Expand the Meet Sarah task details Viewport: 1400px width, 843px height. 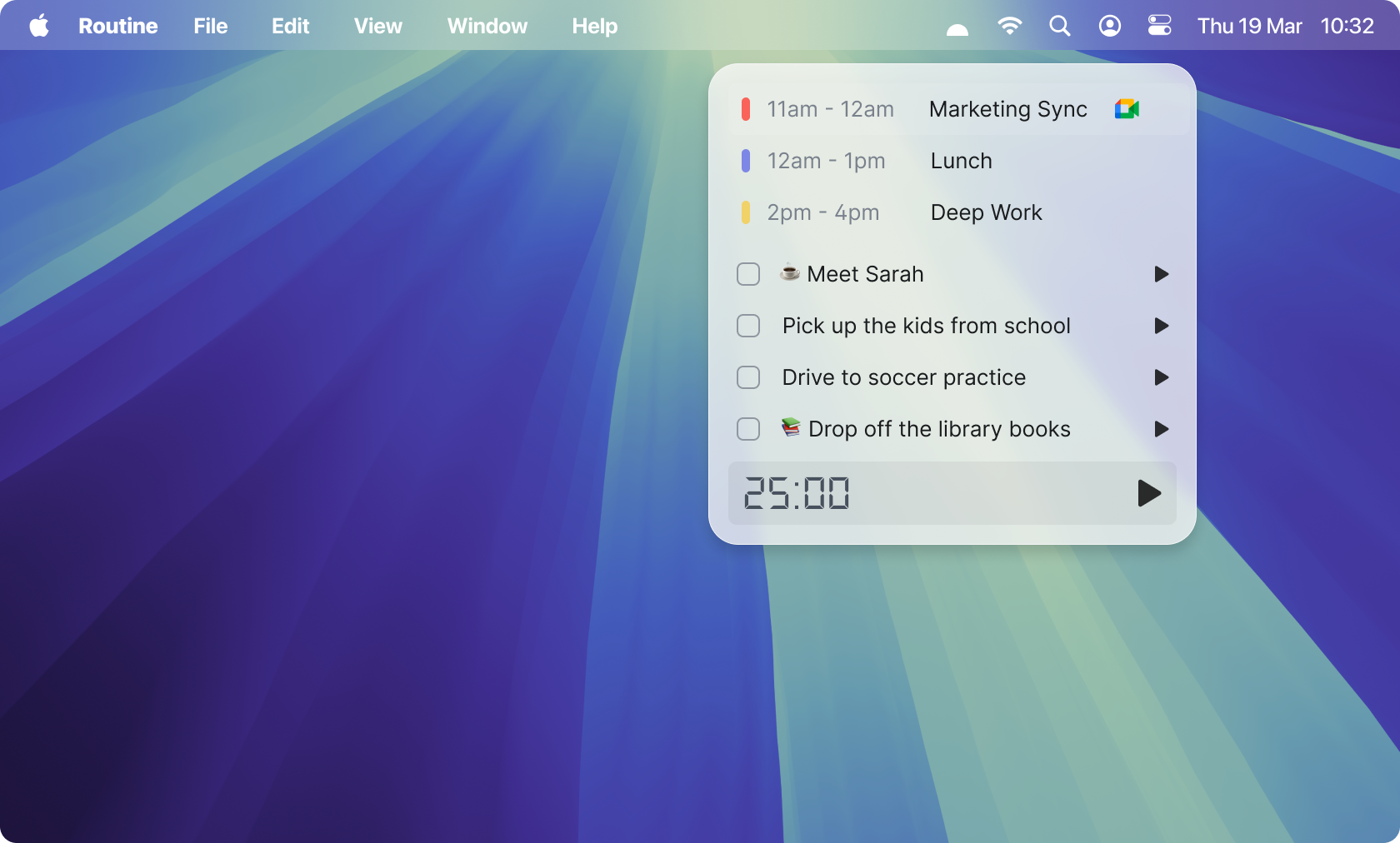tap(1161, 274)
